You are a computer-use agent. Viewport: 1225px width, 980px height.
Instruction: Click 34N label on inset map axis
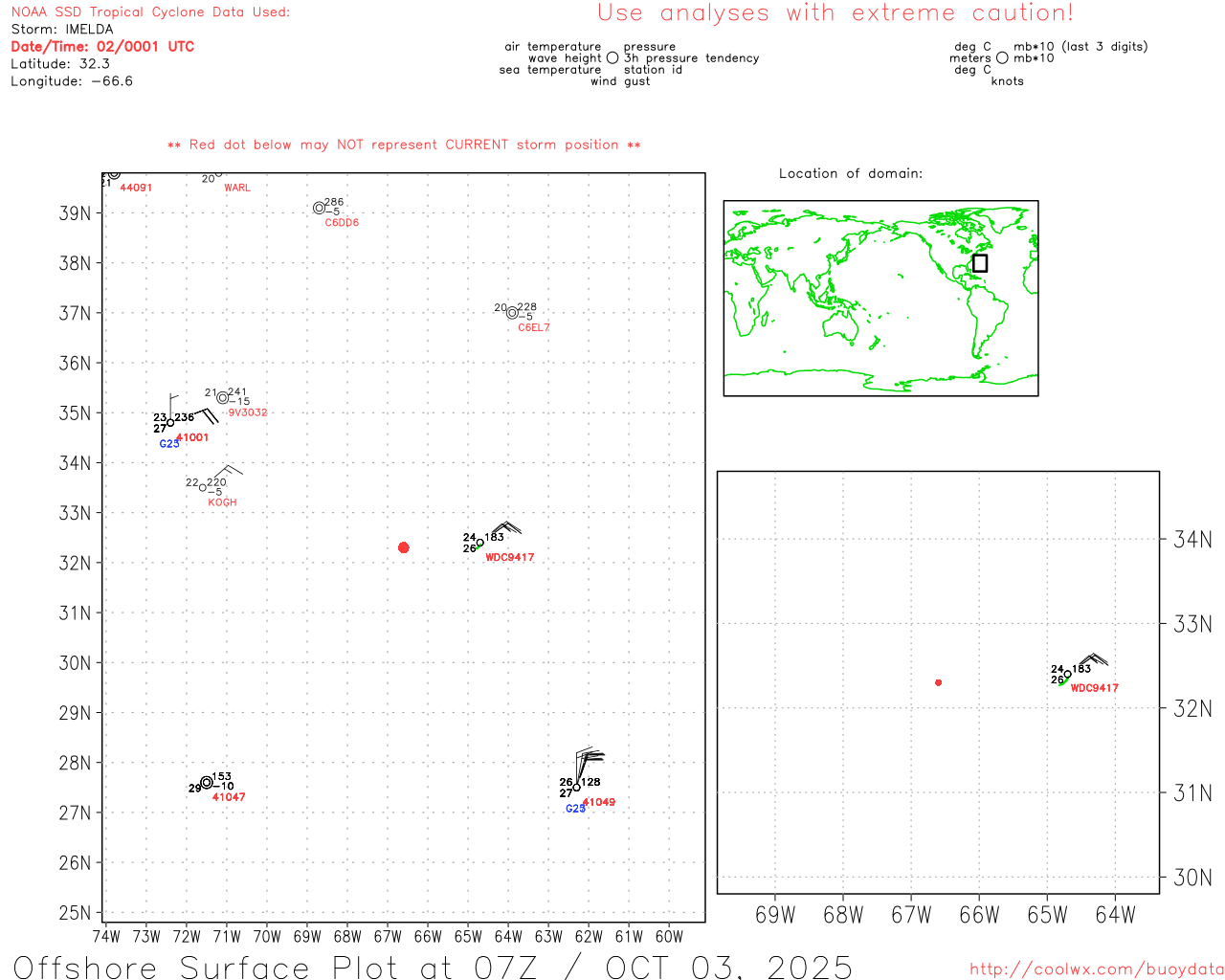point(1192,540)
